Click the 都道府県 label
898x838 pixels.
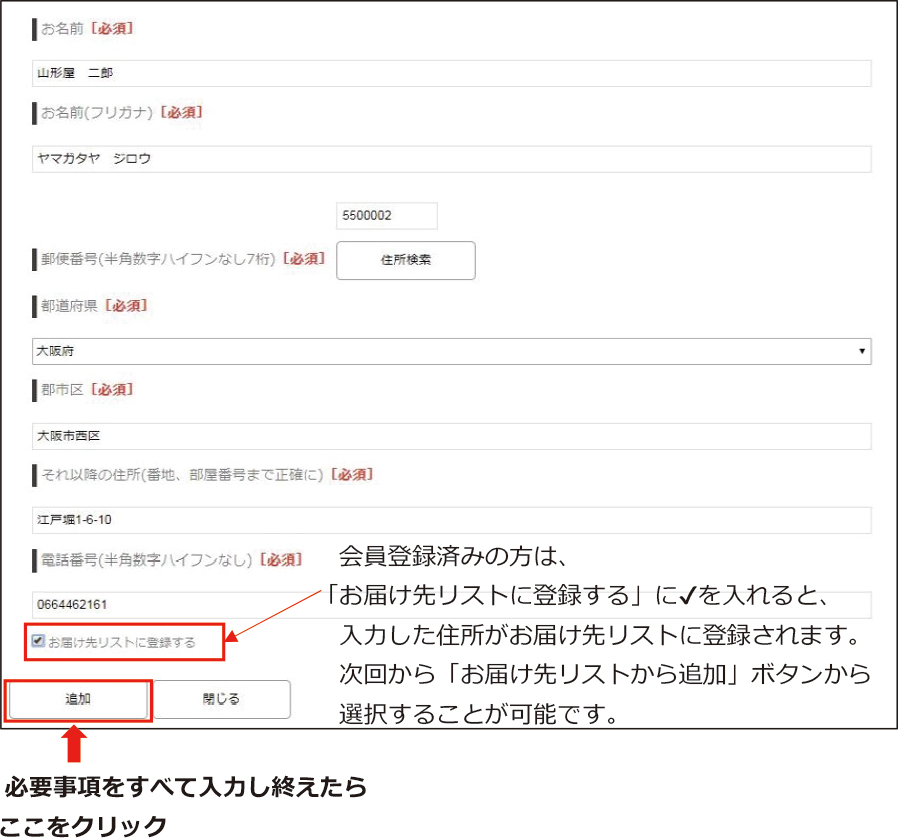click(69, 306)
